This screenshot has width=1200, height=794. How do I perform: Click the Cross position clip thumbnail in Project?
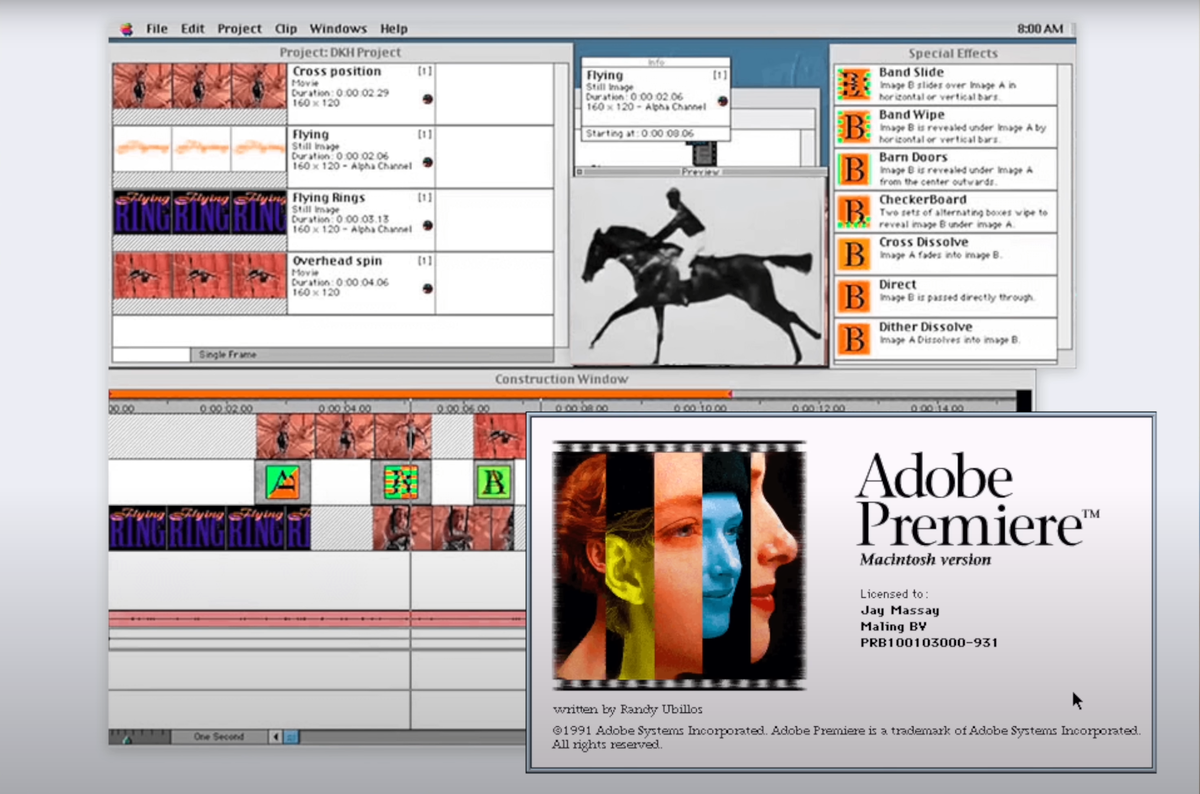200,87
